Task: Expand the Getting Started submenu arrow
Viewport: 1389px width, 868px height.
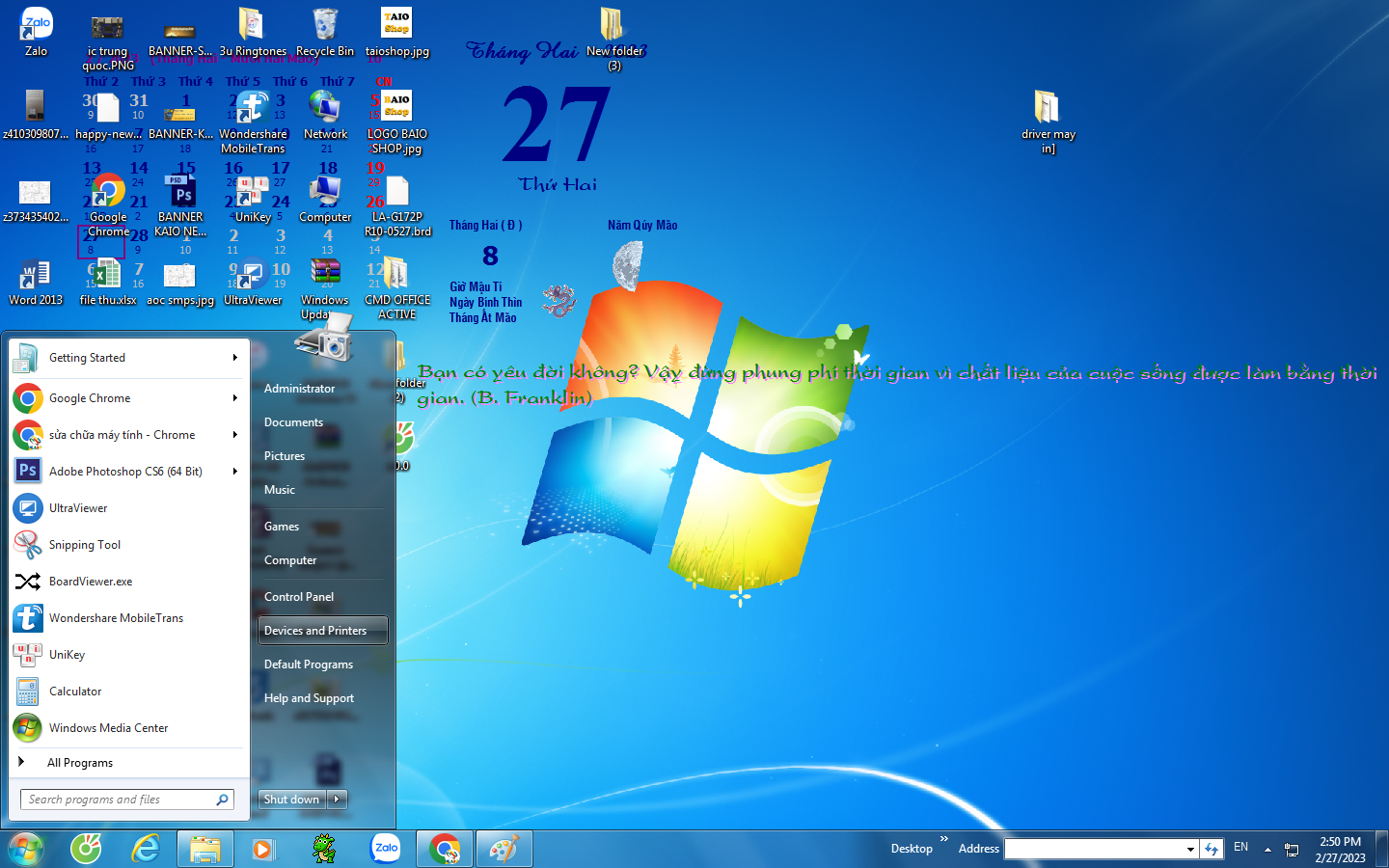Action: click(x=234, y=358)
